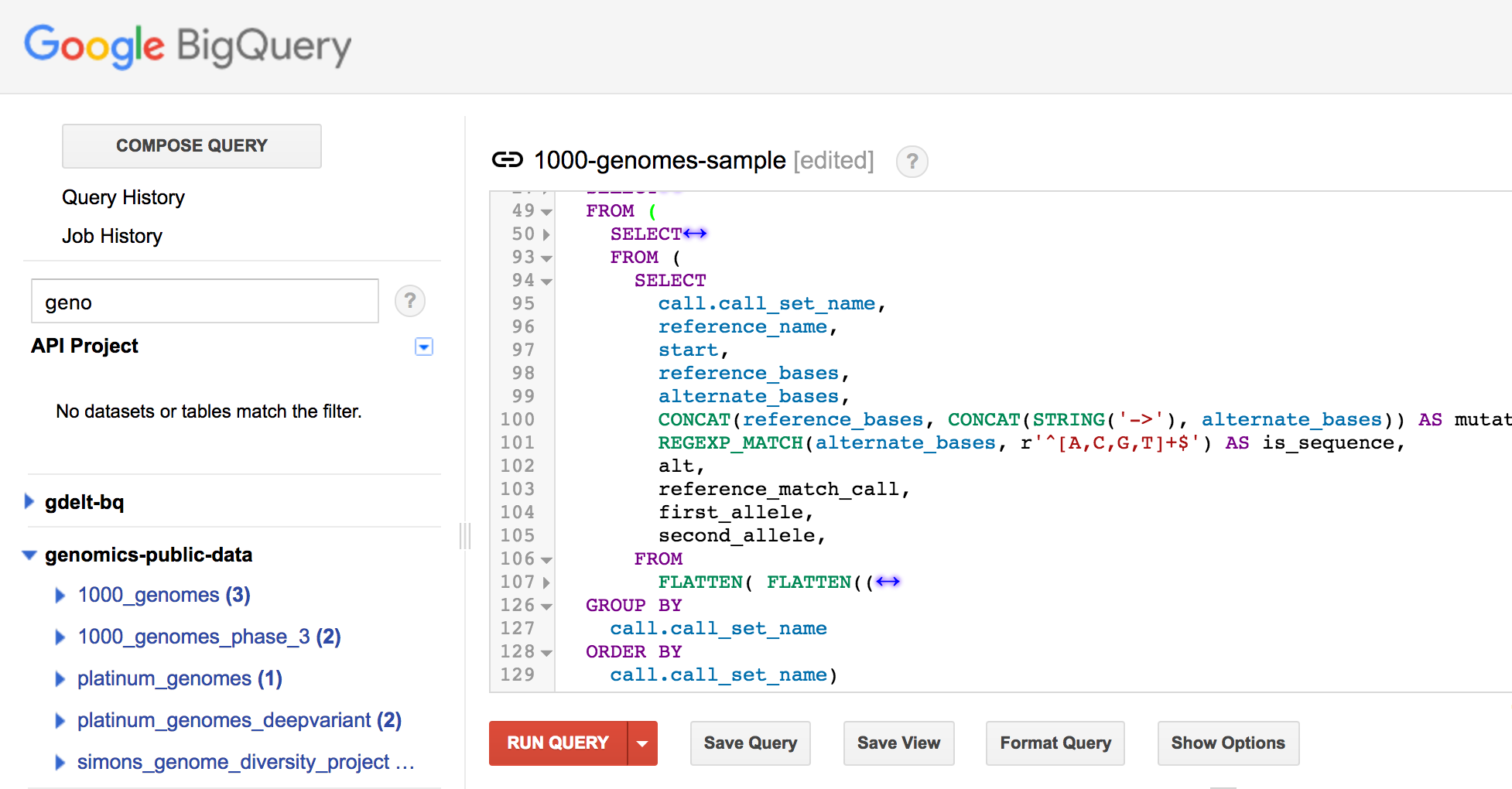1512x789 pixels.
Task: Place cursor on second_allele at line 105
Action: coord(737,535)
